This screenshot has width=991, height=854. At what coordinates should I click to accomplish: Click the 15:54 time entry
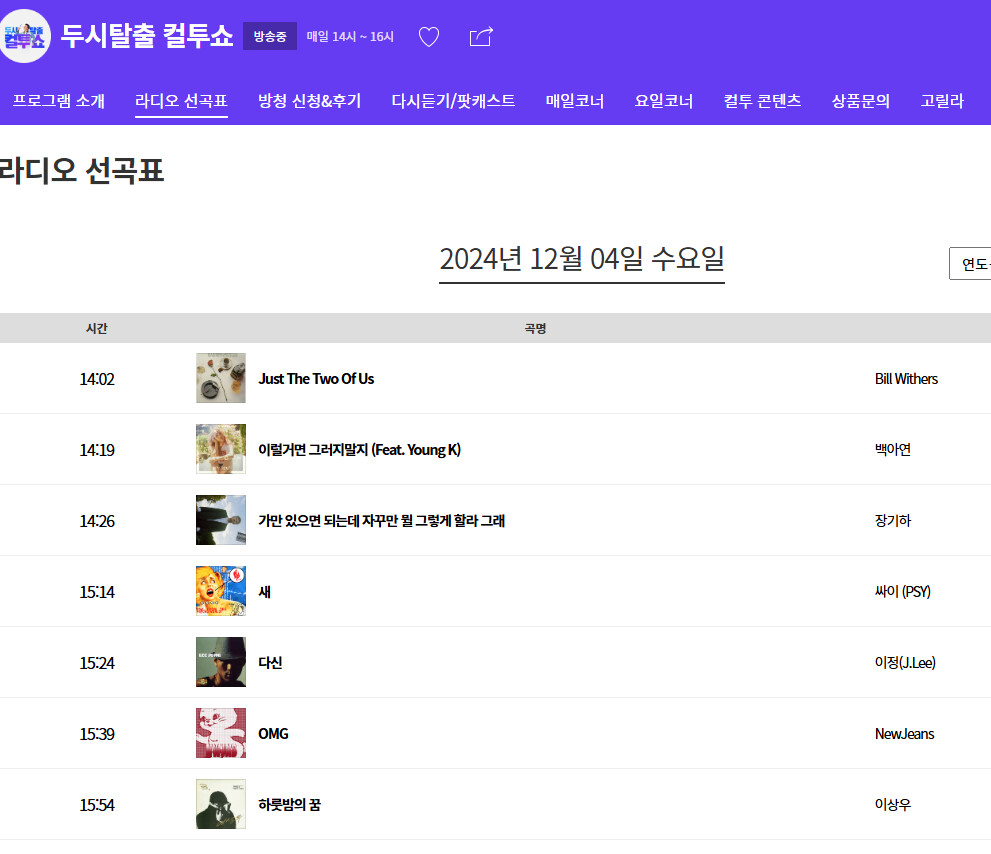97,805
